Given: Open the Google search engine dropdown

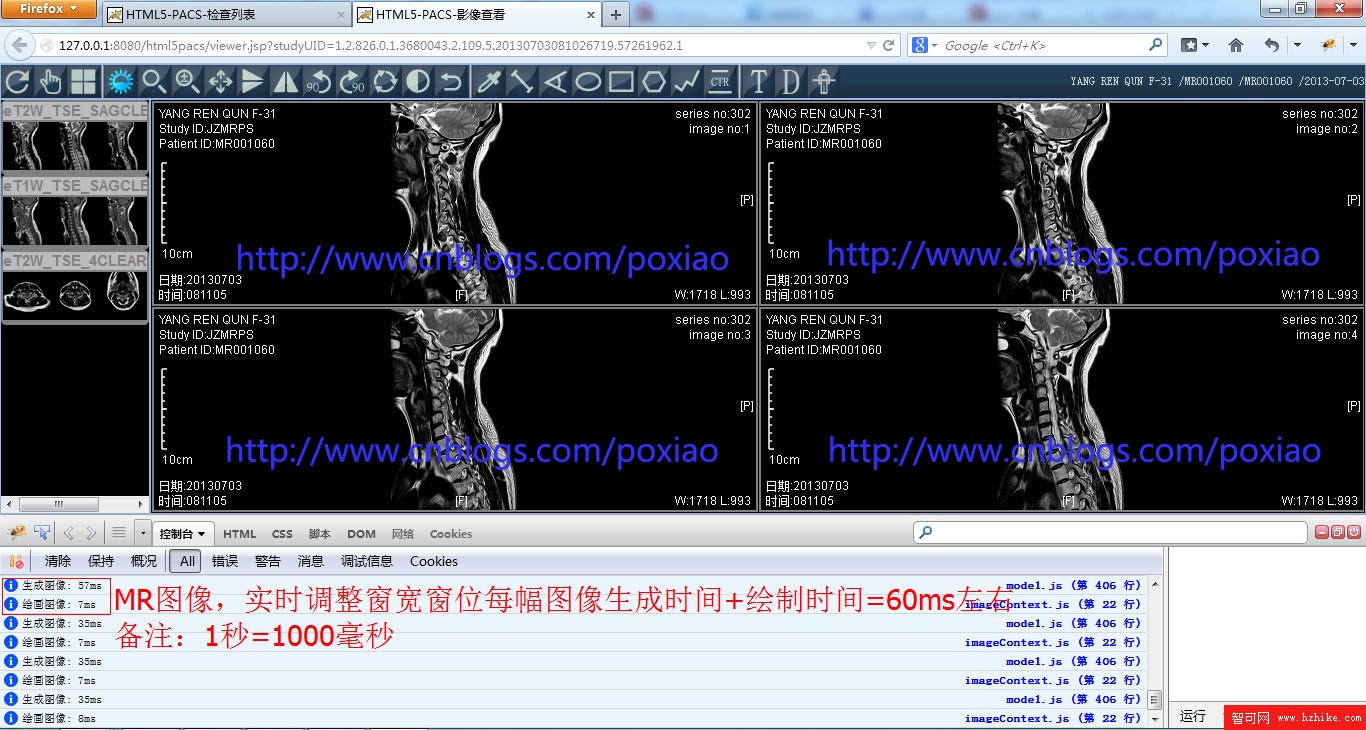Looking at the screenshot, I should tap(926, 45).
